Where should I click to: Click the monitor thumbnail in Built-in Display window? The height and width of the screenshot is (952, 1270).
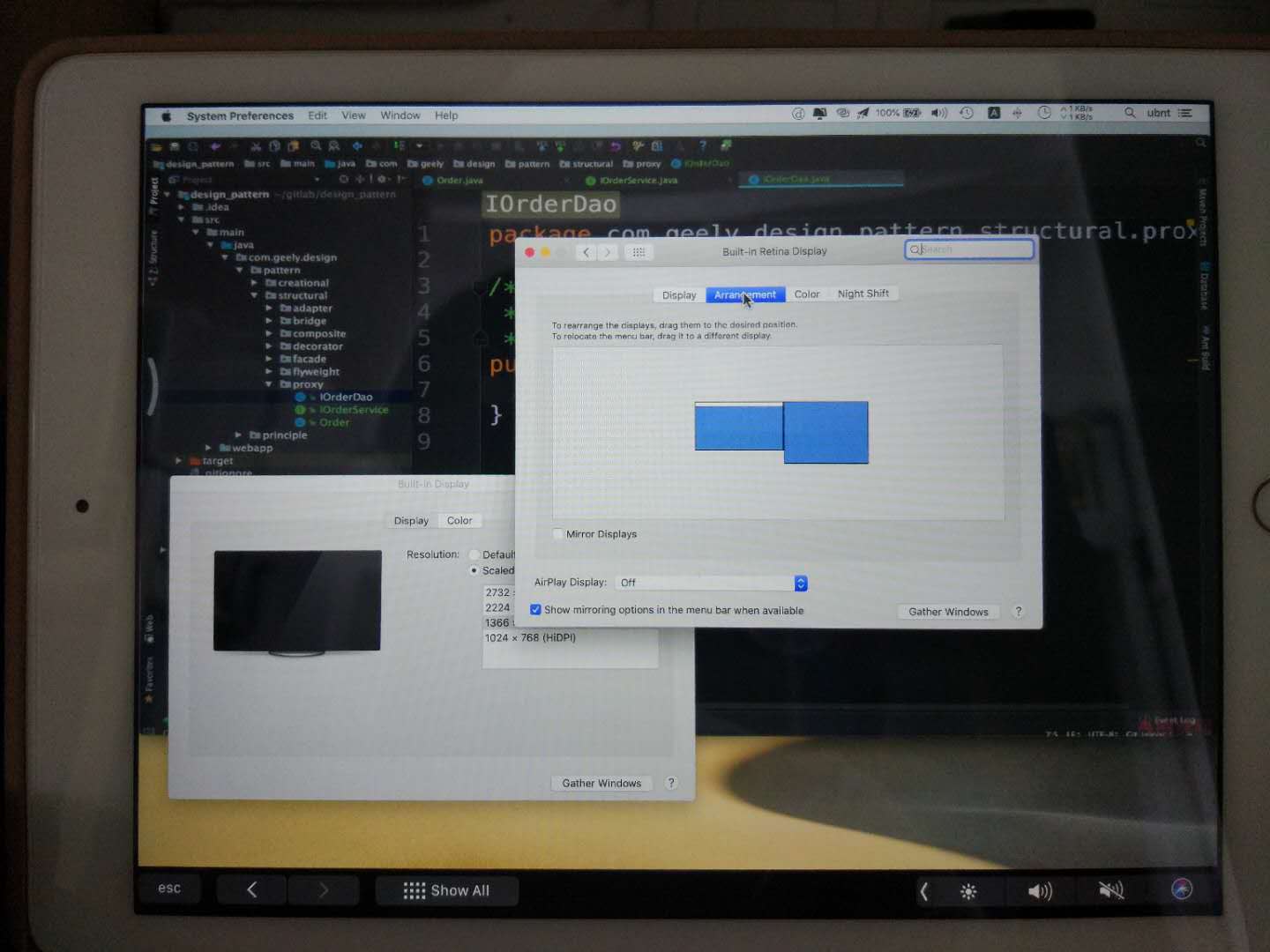point(297,603)
